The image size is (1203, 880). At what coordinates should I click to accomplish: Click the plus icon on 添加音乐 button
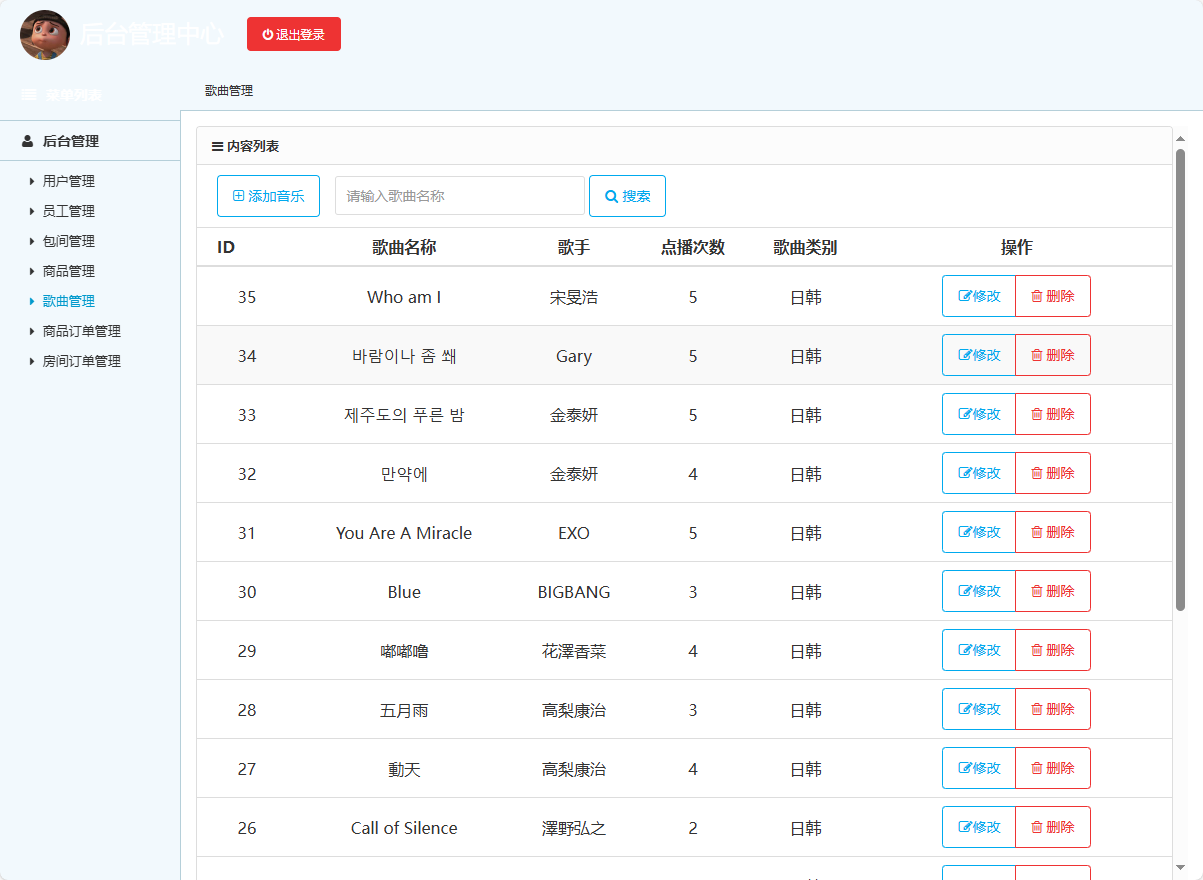point(237,195)
